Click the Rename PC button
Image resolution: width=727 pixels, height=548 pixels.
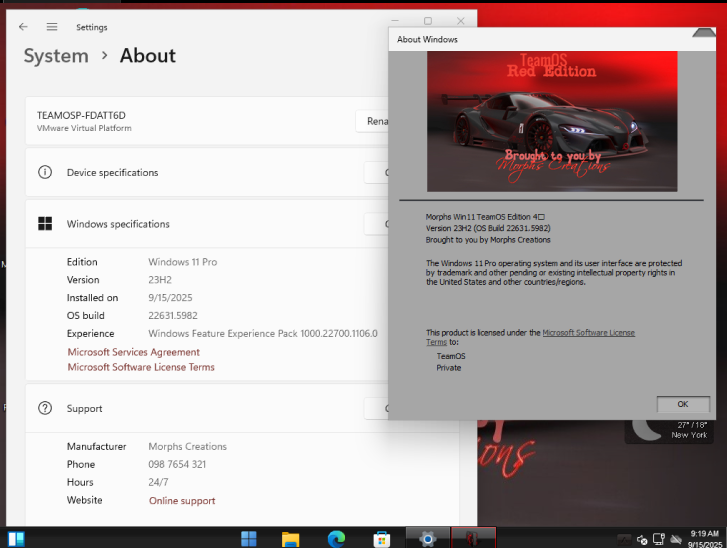[372, 121]
